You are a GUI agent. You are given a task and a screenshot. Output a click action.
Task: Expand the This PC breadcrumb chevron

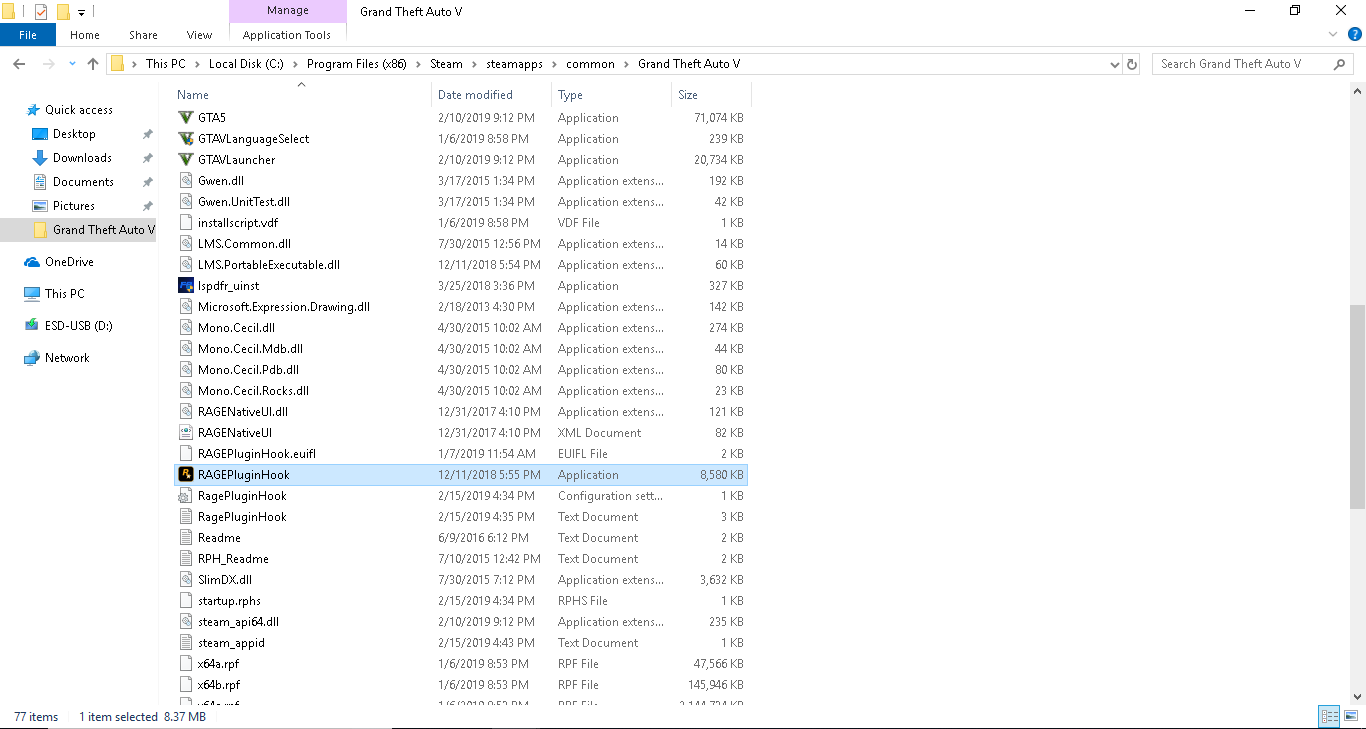pos(197,64)
